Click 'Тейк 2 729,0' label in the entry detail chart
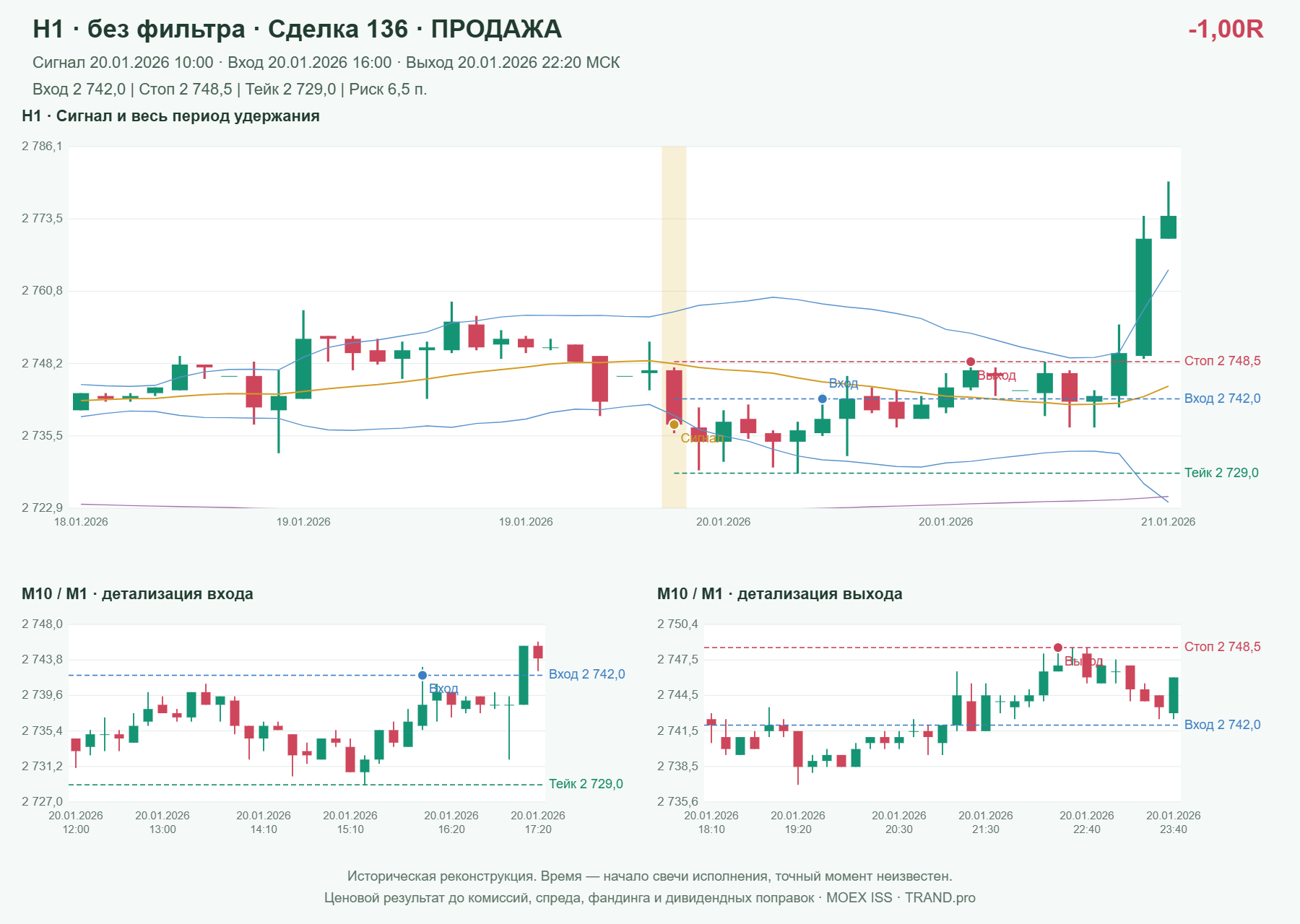Screen dimensions: 1300x924 point(586,784)
